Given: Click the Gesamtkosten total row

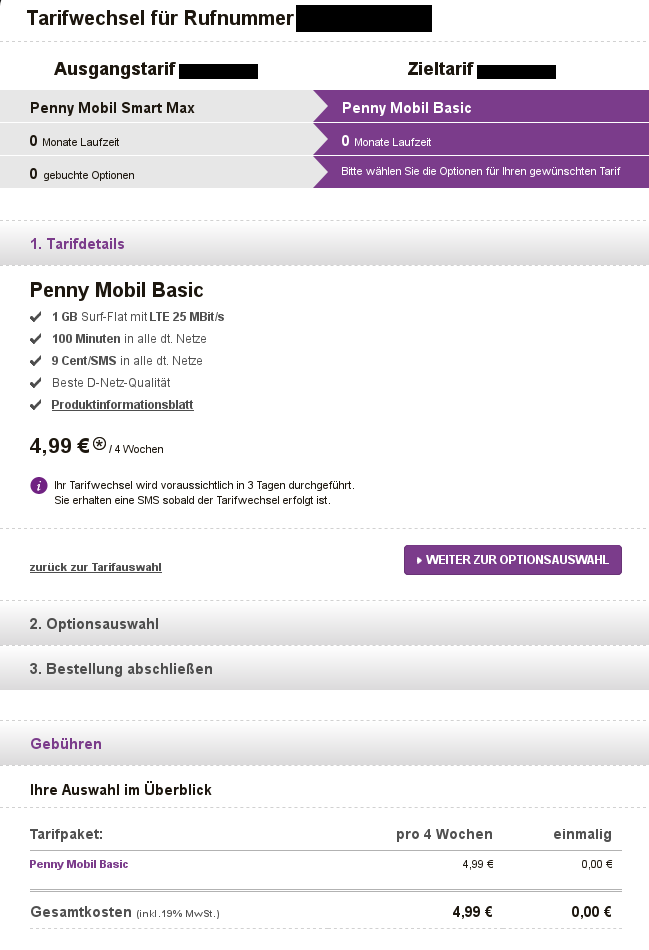Looking at the screenshot, I should coord(325,912).
